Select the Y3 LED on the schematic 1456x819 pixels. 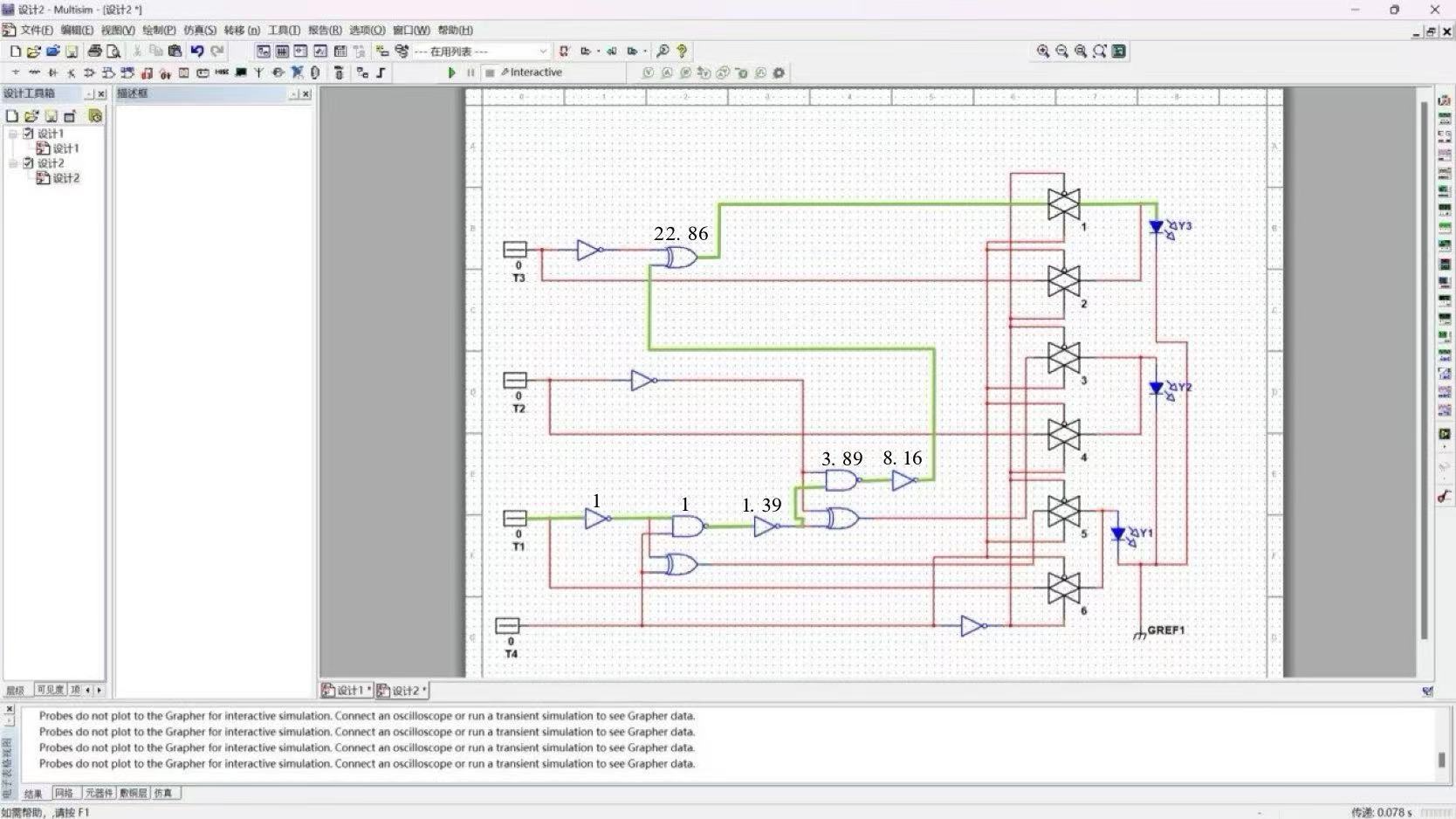point(1157,227)
